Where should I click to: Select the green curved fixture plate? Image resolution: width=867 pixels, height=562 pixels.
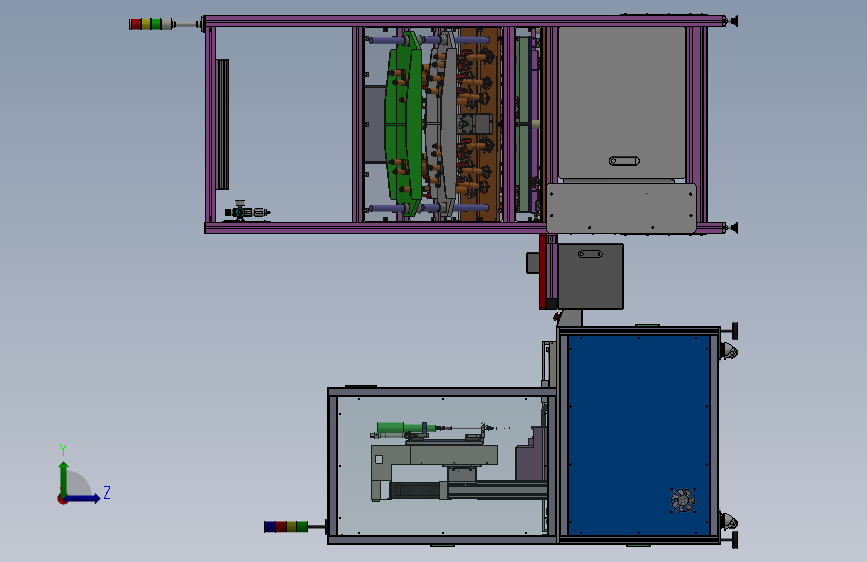tap(404, 124)
